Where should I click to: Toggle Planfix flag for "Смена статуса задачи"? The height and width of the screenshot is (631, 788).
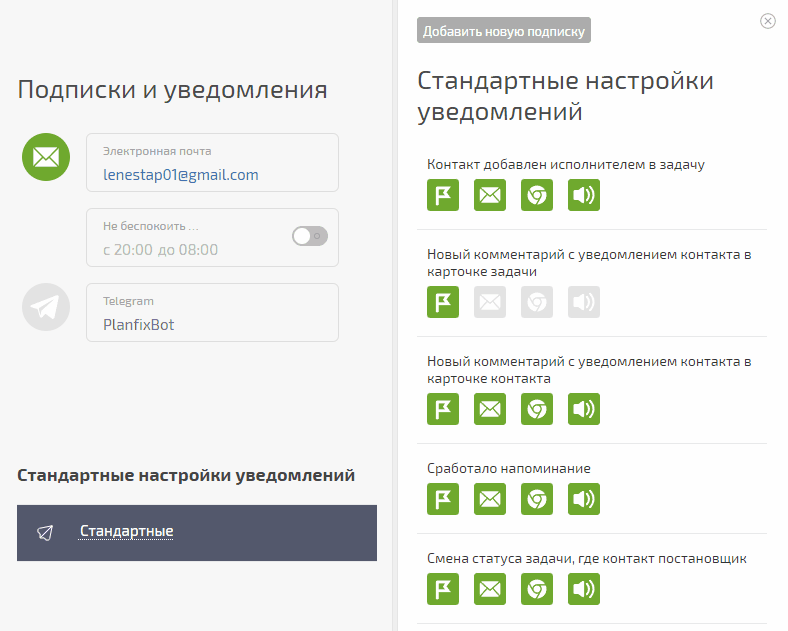coord(443,589)
